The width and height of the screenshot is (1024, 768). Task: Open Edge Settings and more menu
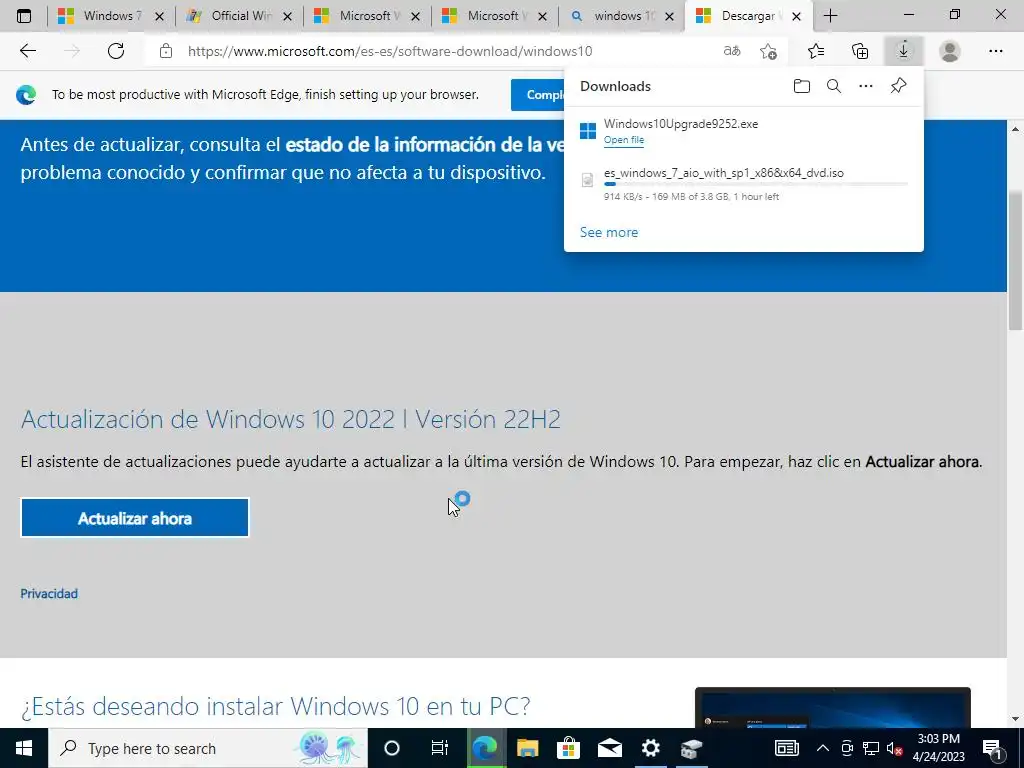[995, 51]
